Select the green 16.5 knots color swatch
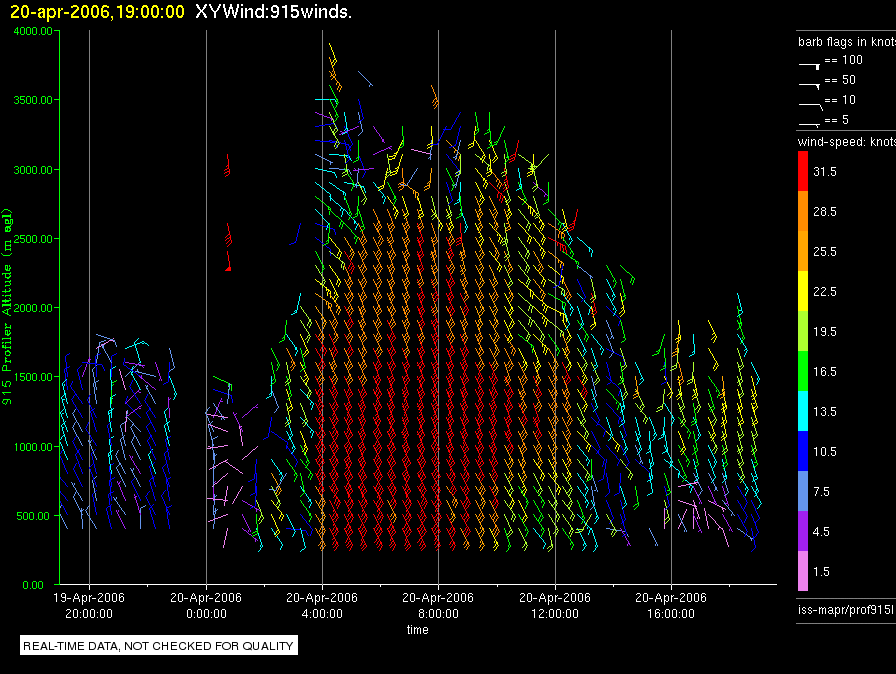Screen dimensions: 896x674 pyautogui.click(x=803, y=371)
